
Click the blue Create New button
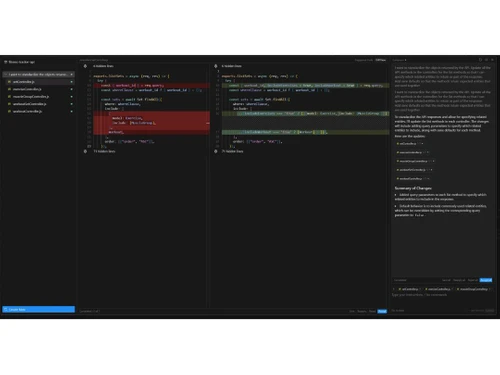39,309
